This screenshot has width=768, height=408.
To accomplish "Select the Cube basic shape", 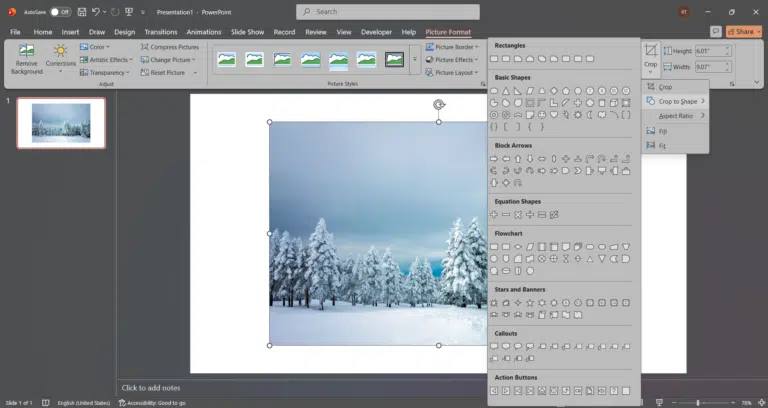I will 614,103.
